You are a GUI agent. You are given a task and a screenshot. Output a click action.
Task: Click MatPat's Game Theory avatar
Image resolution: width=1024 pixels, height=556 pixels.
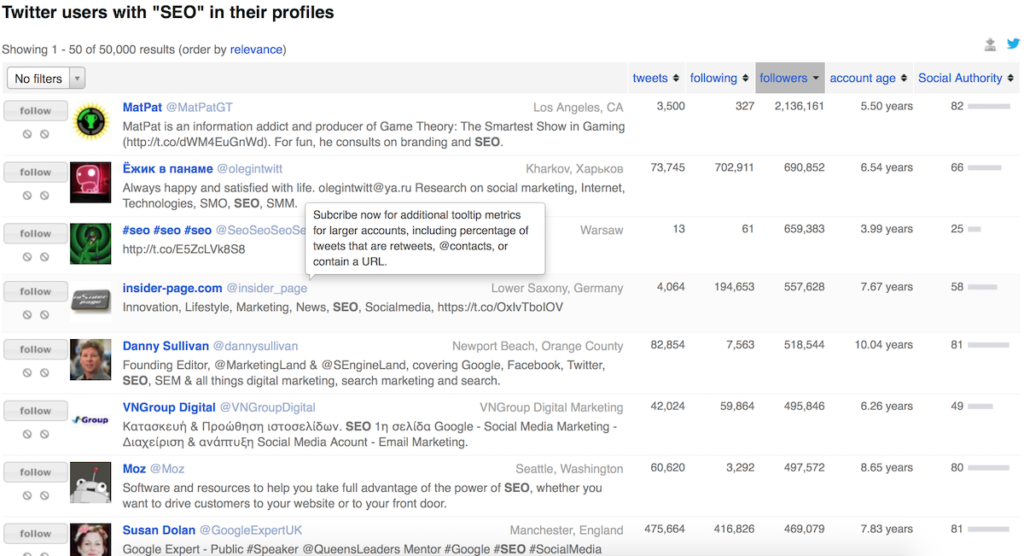(91, 122)
